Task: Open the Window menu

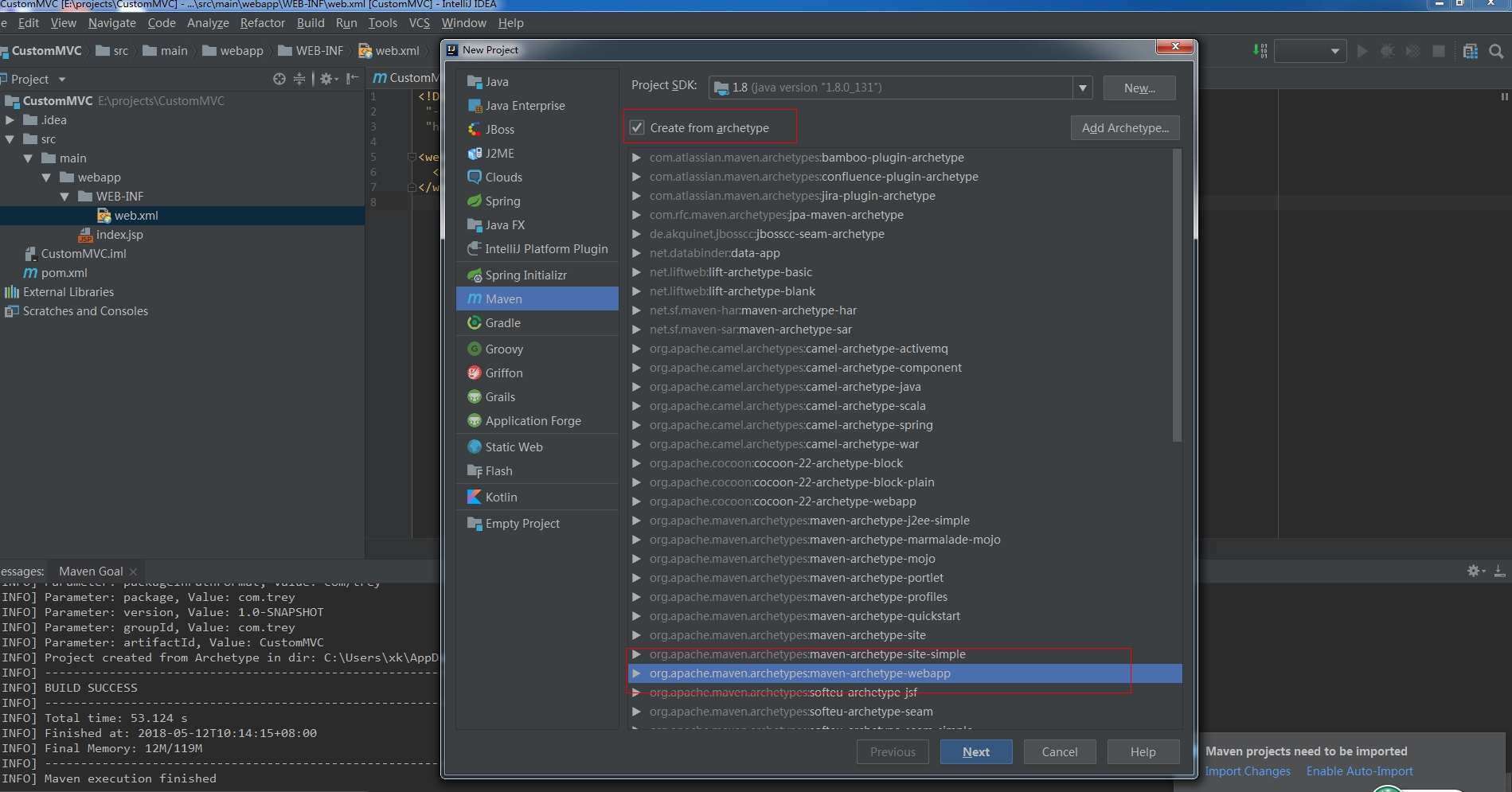Action: click(463, 23)
